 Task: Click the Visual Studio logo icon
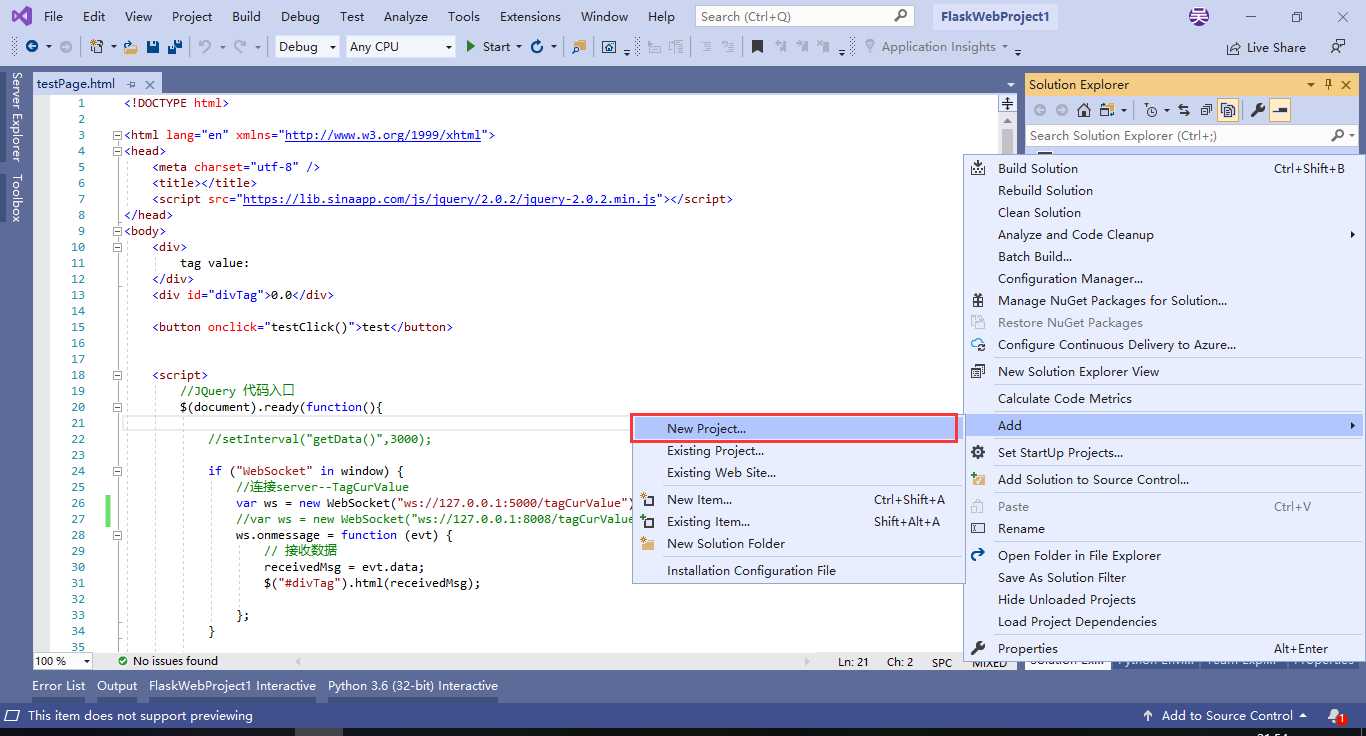20,16
